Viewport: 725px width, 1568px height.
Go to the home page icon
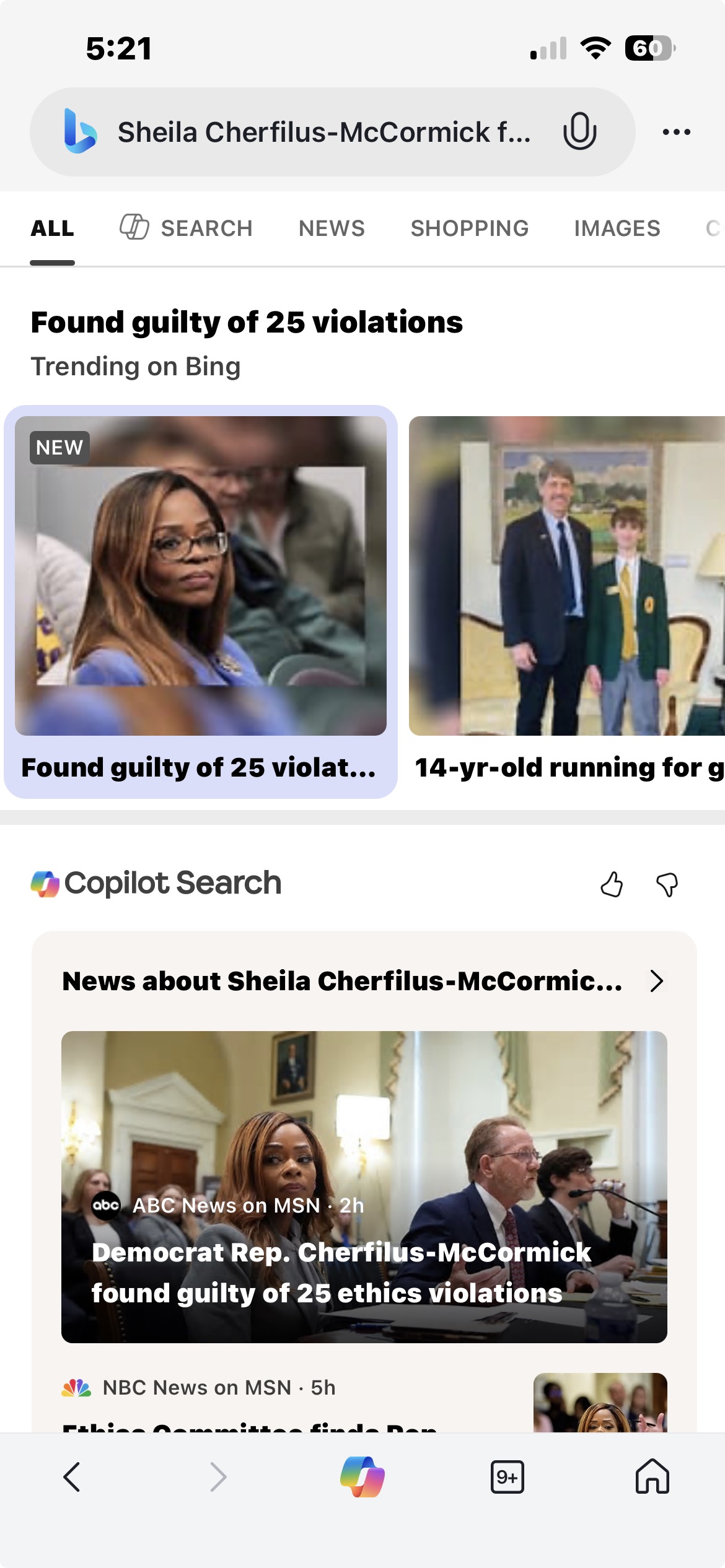[x=652, y=1476]
